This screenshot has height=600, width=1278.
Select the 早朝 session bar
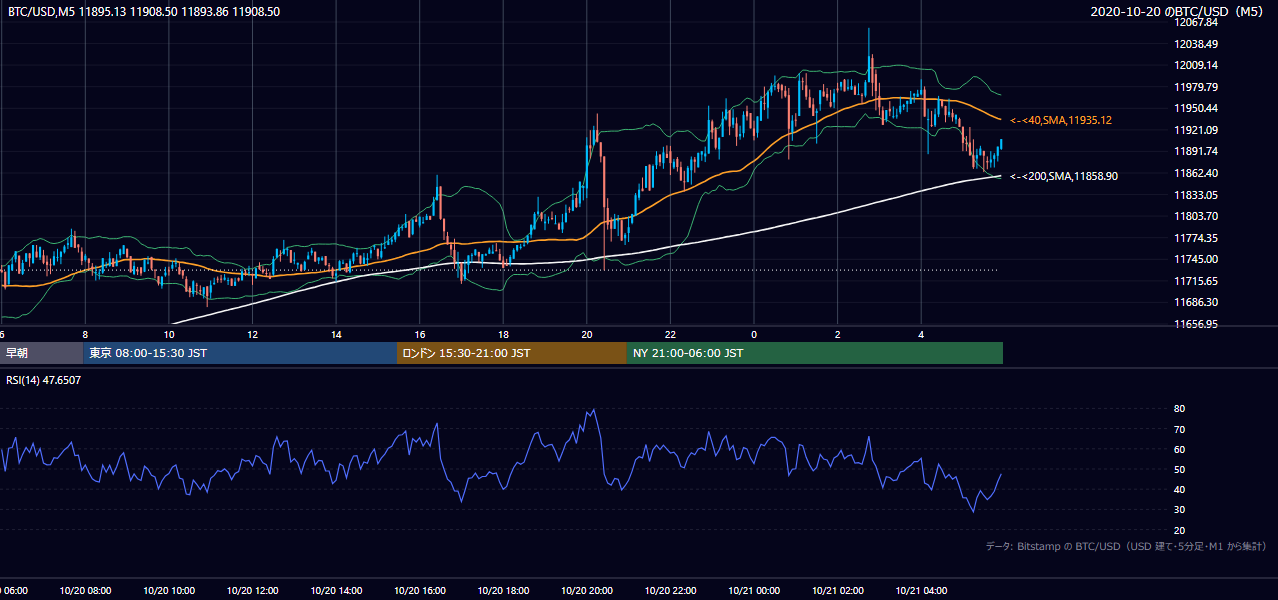(41, 353)
